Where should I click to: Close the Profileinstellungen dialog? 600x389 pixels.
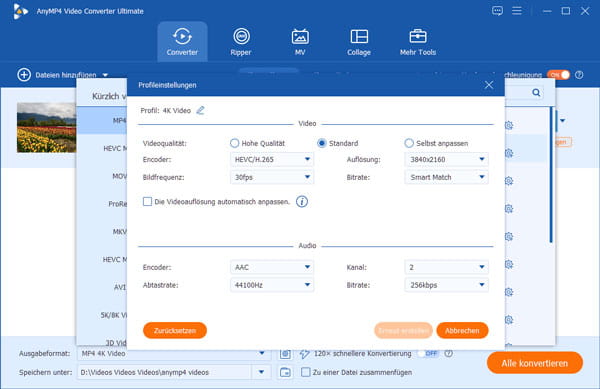tap(489, 85)
